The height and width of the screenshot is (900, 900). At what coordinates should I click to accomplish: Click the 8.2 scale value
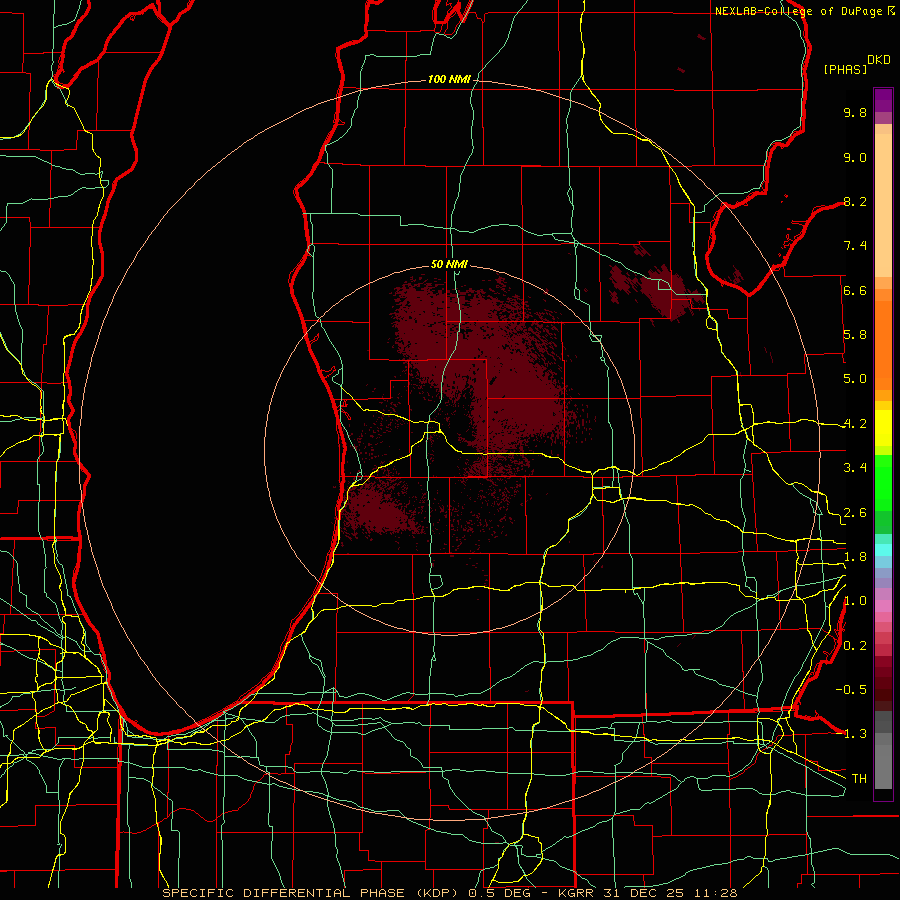click(855, 201)
